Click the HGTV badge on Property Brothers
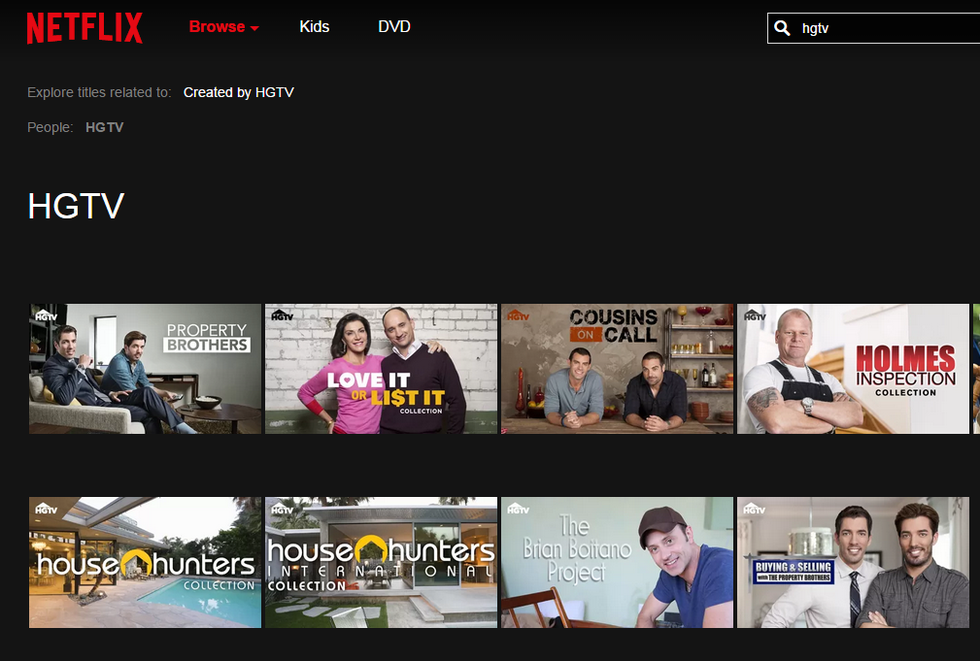This screenshot has width=980, height=661. 46,314
